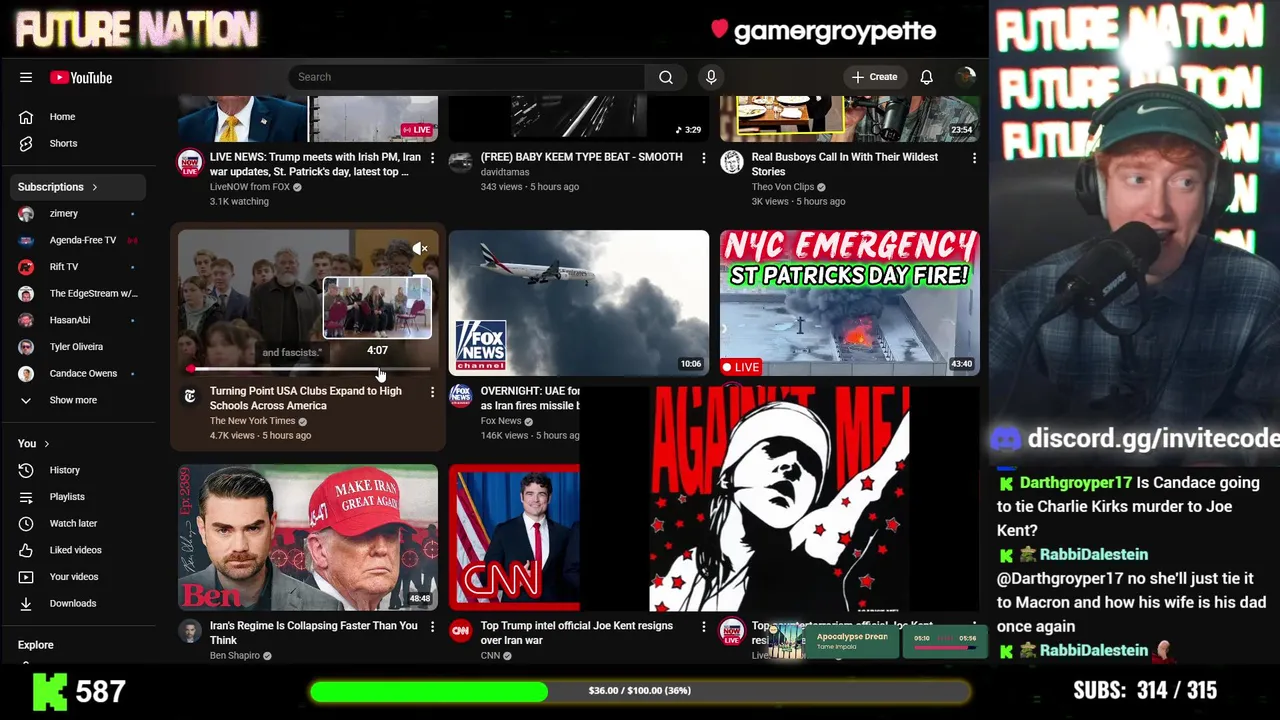Open LiveNOW from FOX channel avatar
This screenshot has height=720, width=1280.
[x=190, y=162]
